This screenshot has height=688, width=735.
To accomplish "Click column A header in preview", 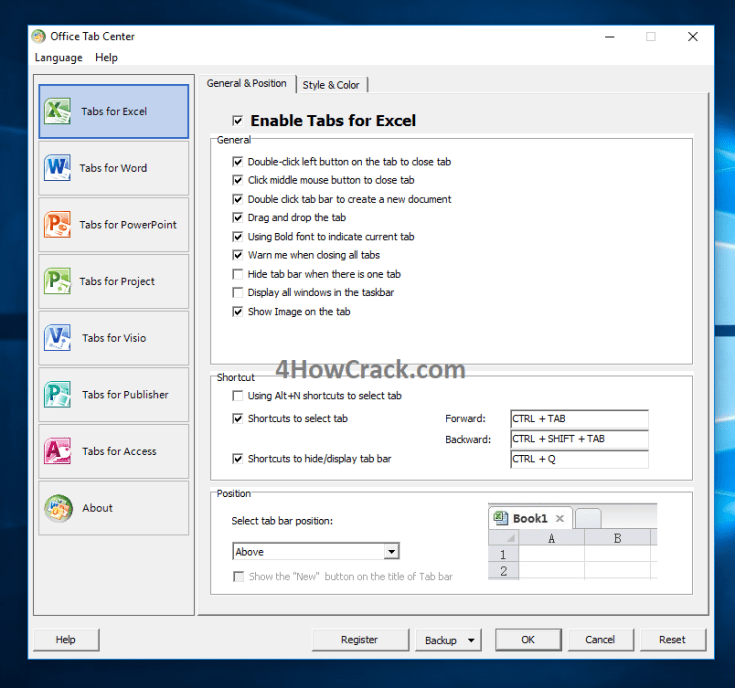I will (551, 538).
